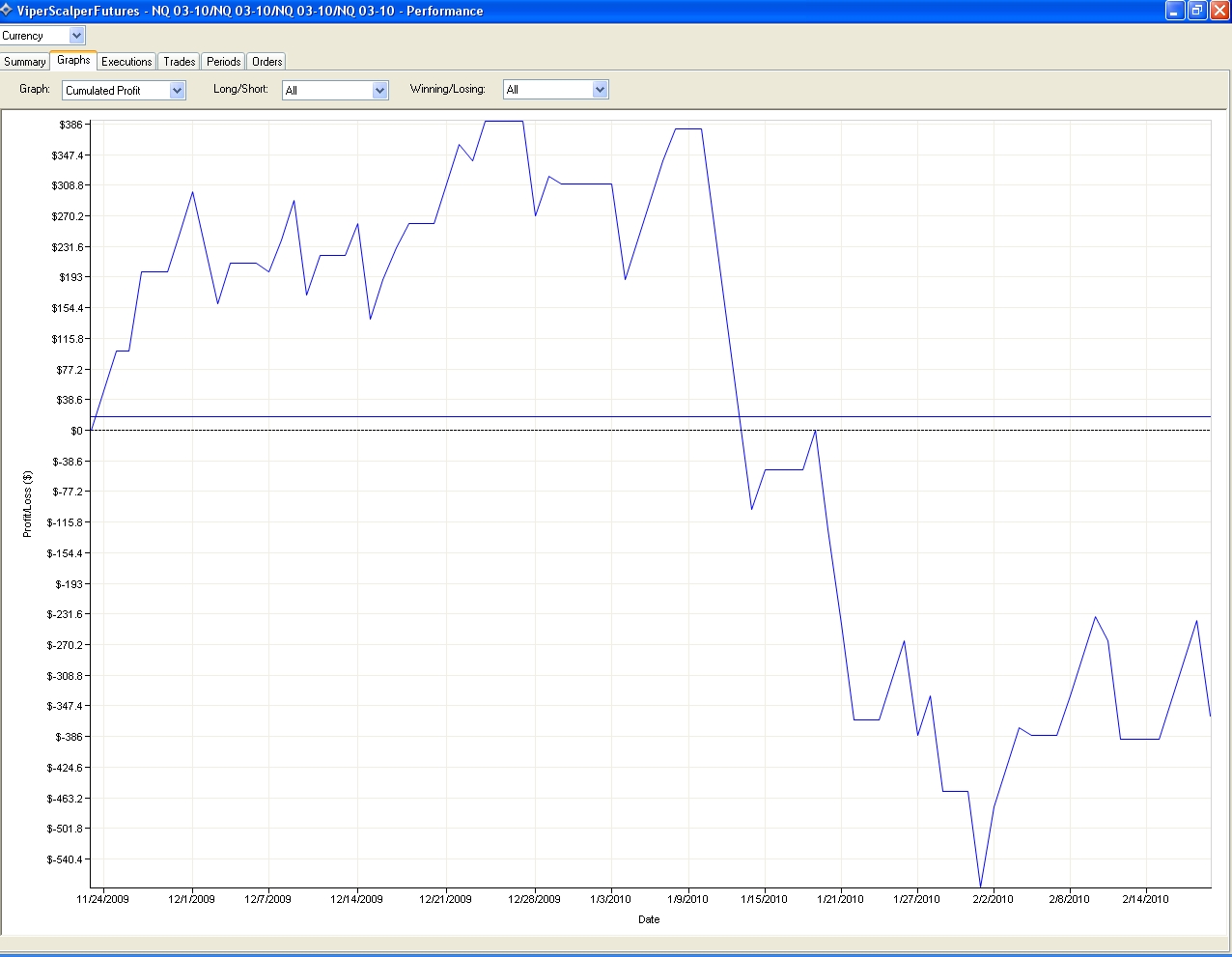Switch to the Periods tab
The height and width of the screenshot is (957, 1232).
click(224, 62)
